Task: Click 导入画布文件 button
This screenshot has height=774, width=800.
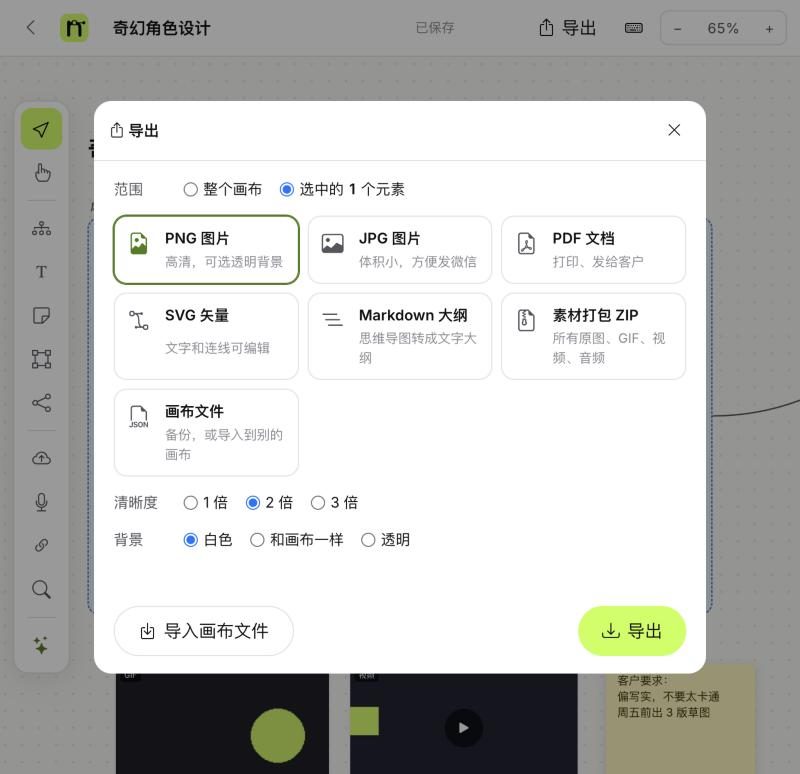Action: click(204, 631)
